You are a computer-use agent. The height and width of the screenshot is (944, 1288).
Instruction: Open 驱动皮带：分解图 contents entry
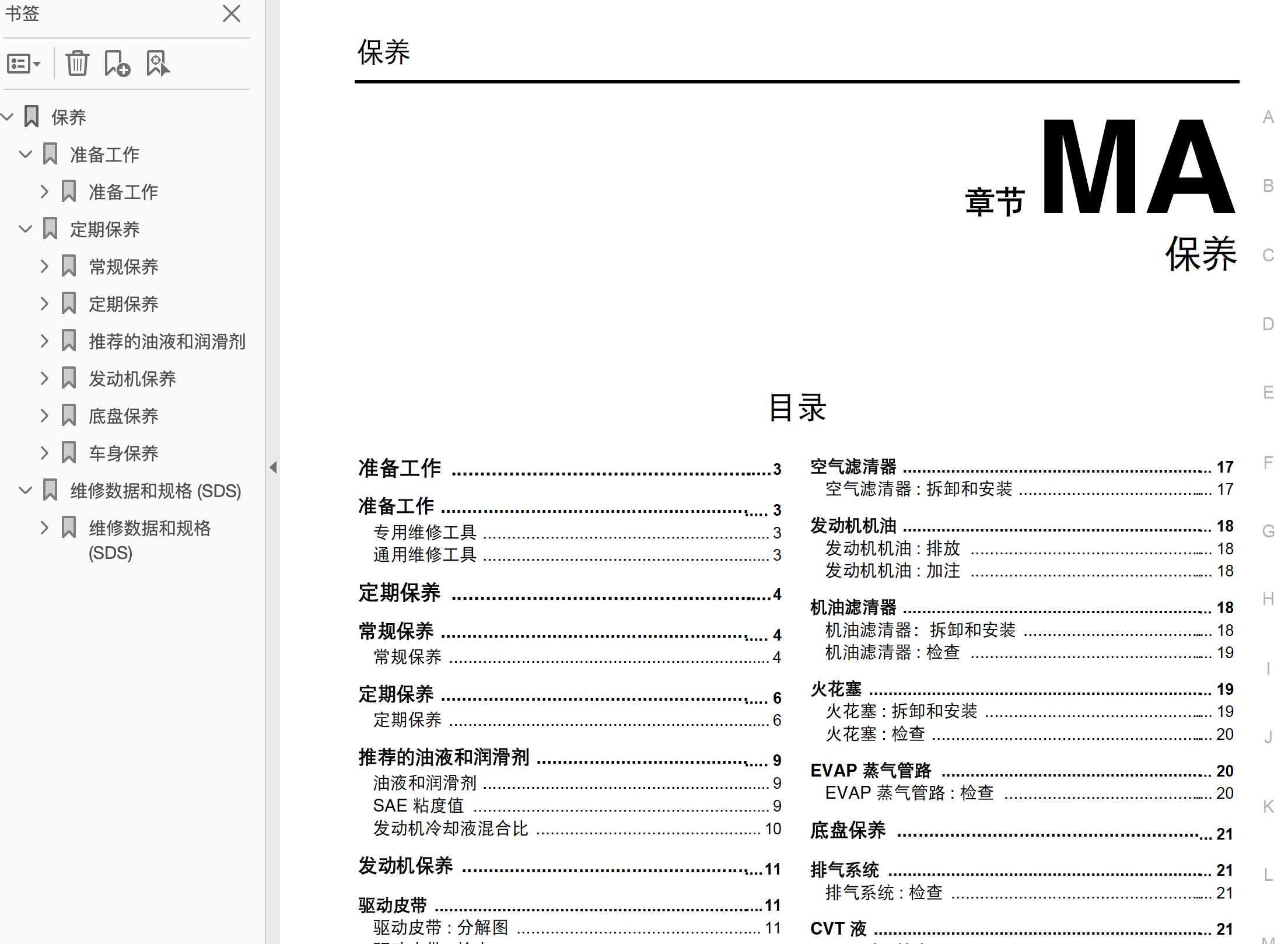tap(577, 927)
